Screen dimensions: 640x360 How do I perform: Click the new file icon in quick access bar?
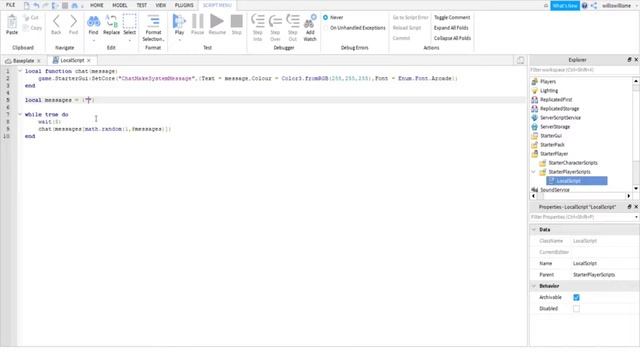27,5
